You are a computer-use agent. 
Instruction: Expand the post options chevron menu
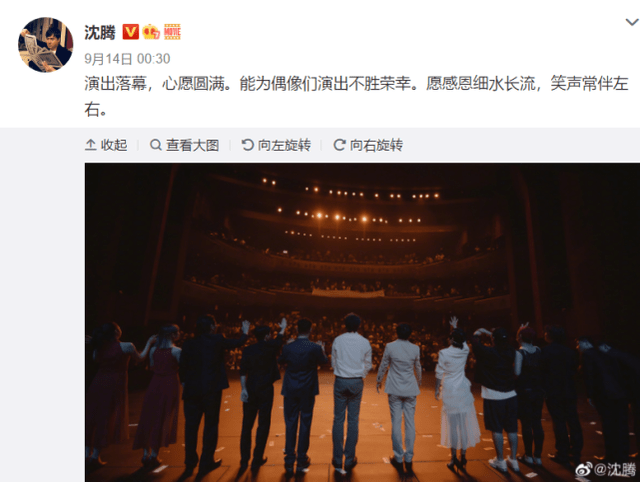click(632, 22)
